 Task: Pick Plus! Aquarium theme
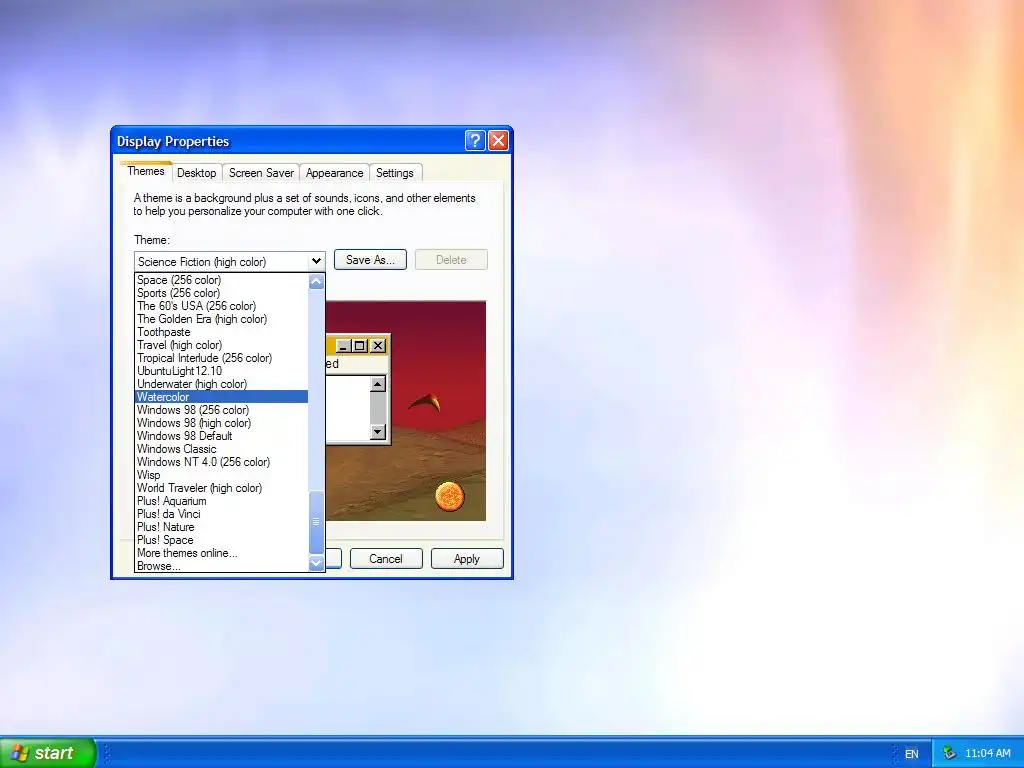coord(221,501)
